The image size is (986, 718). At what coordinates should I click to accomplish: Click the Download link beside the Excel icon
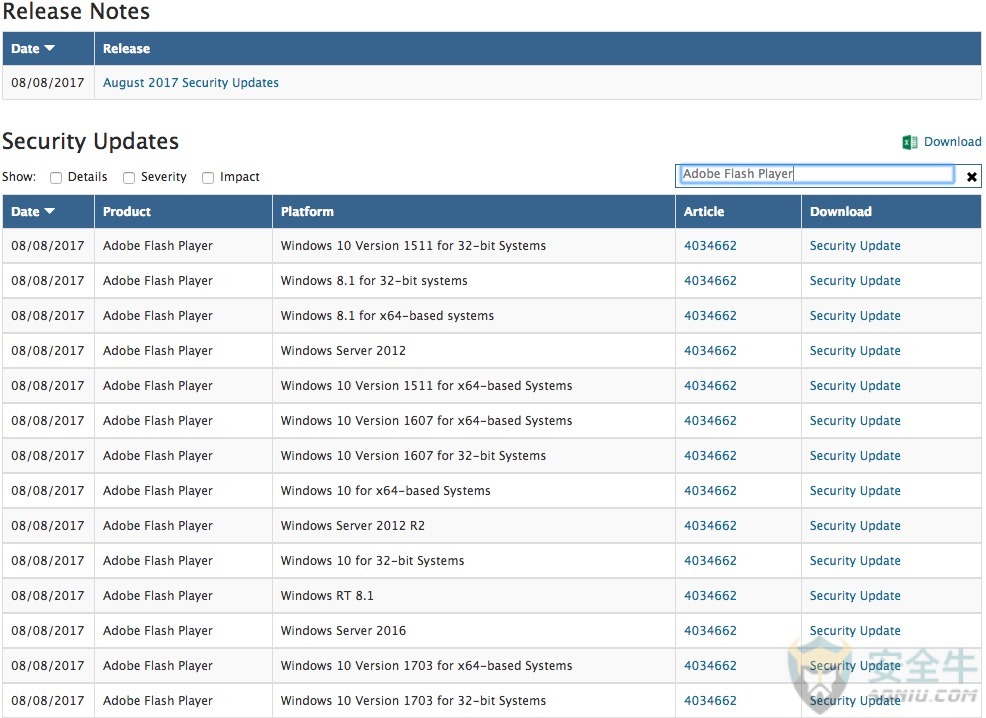click(952, 141)
